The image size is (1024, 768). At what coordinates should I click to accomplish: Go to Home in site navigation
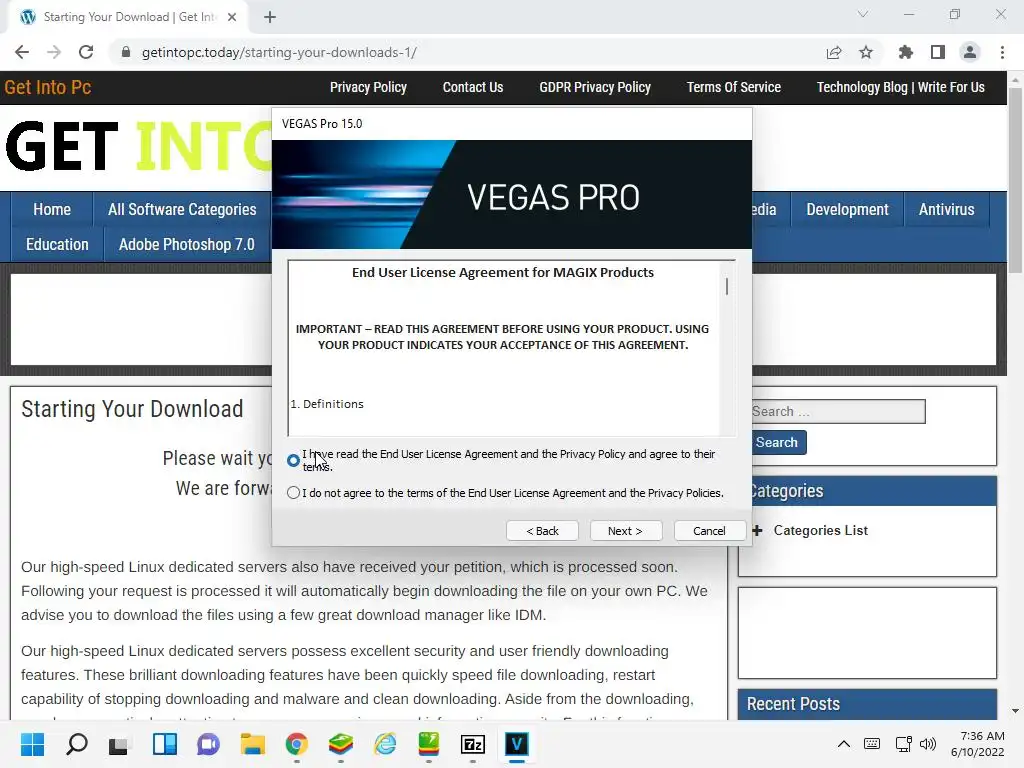(x=52, y=210)
